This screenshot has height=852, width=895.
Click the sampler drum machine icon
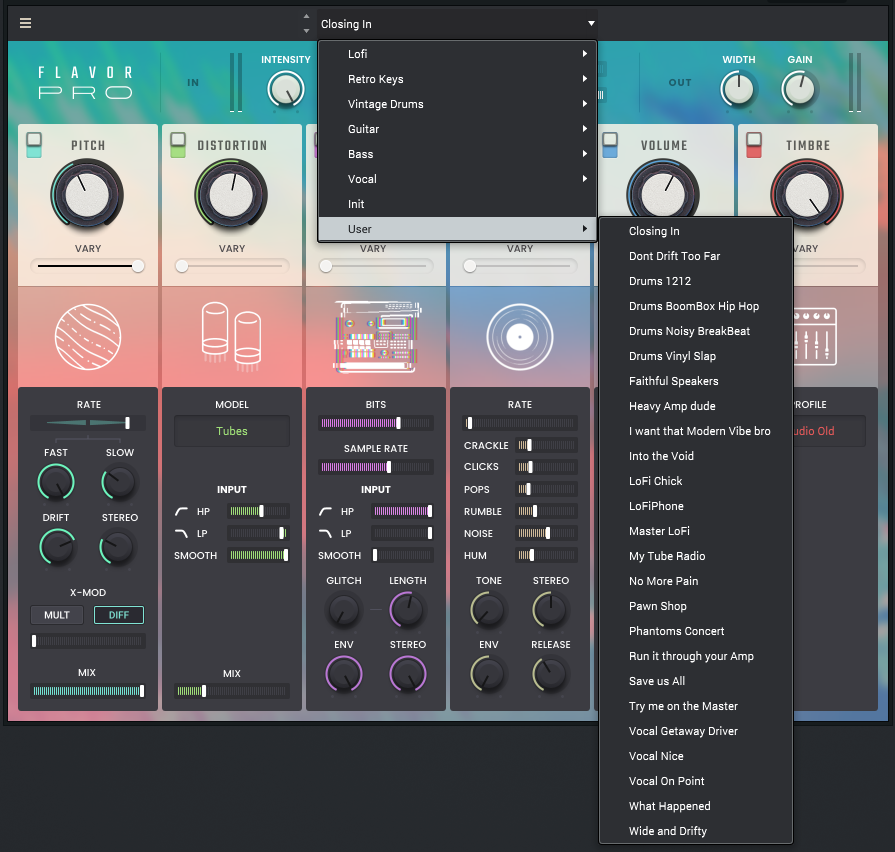click(376, 337)
